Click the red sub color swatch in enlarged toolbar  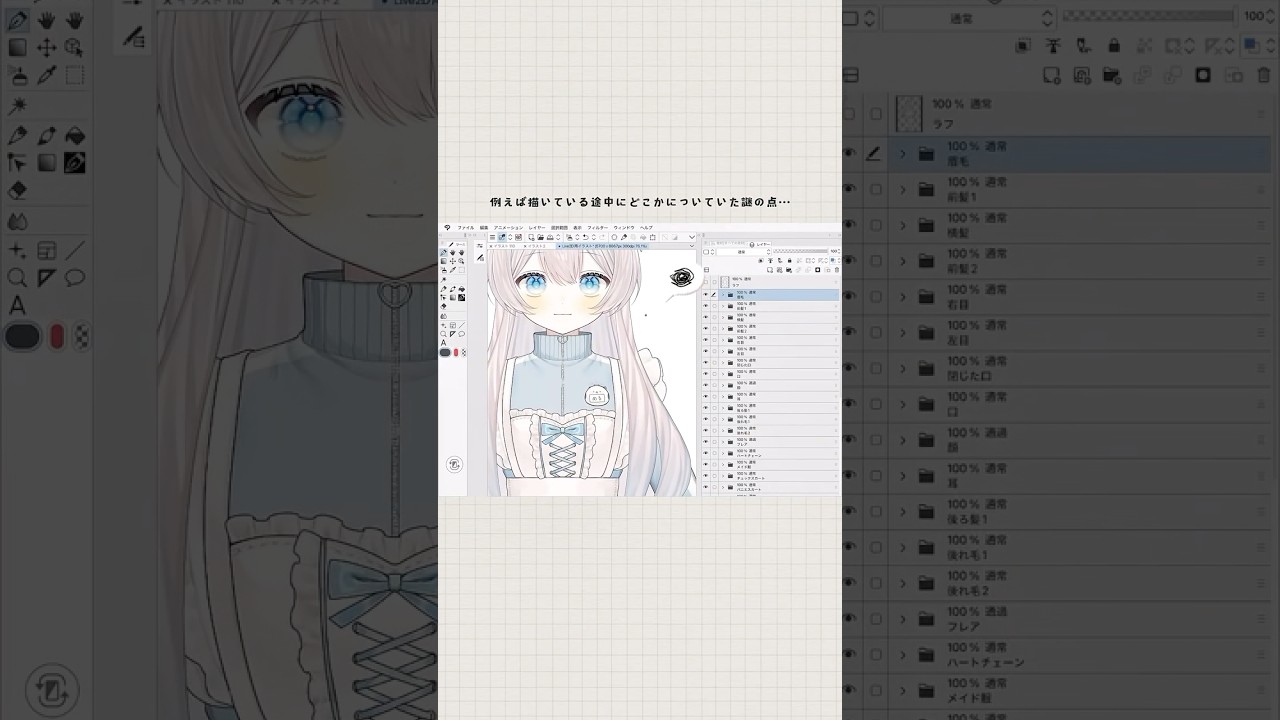pyautogui.click(x=57, y=337)
